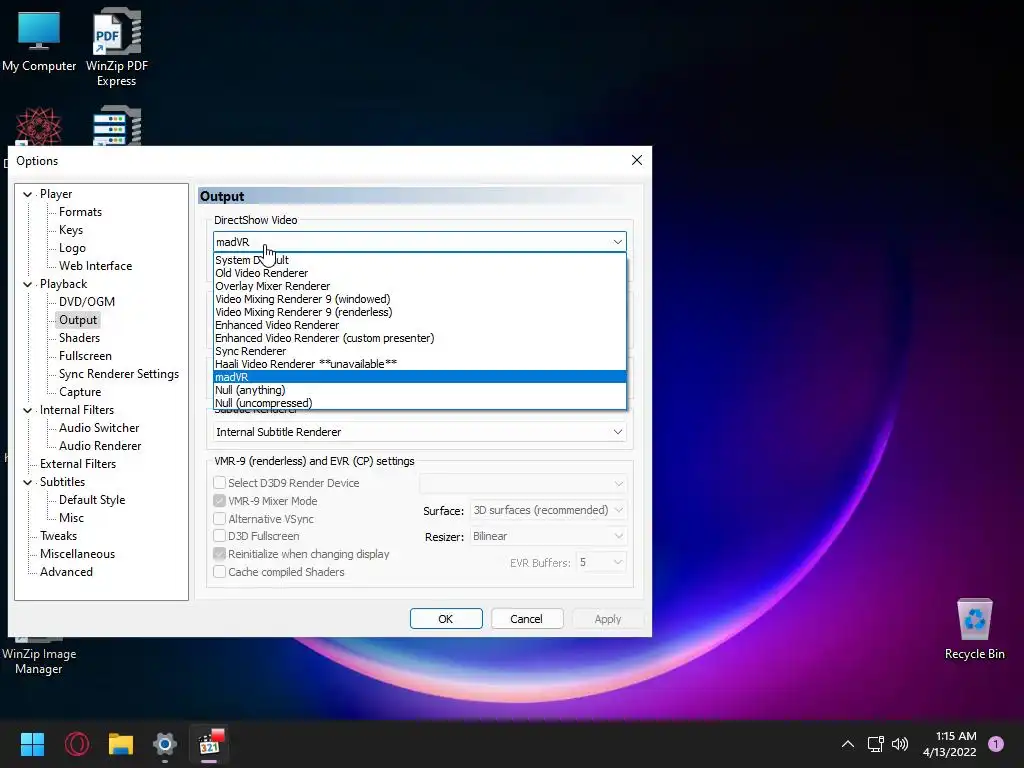Open My Computer desktop icon

pyautogui.click(x=39, y=40)
